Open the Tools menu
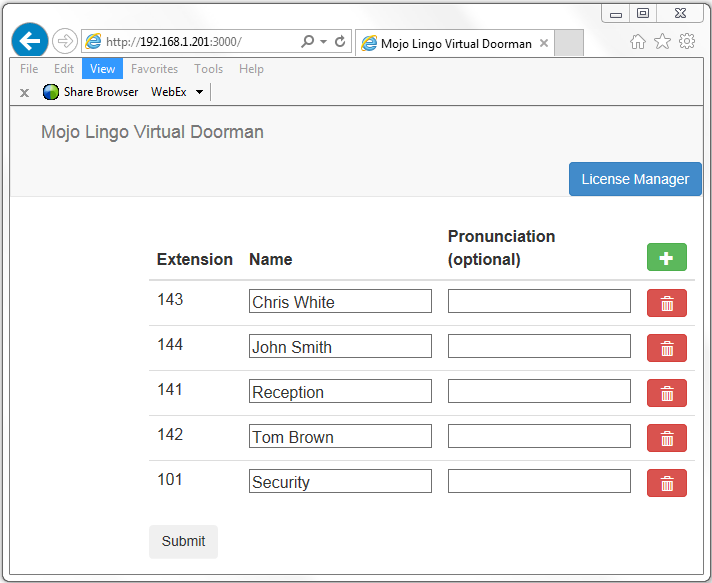Image resolution: width=712 pixels, height=583 pixels. coord(208,69)
